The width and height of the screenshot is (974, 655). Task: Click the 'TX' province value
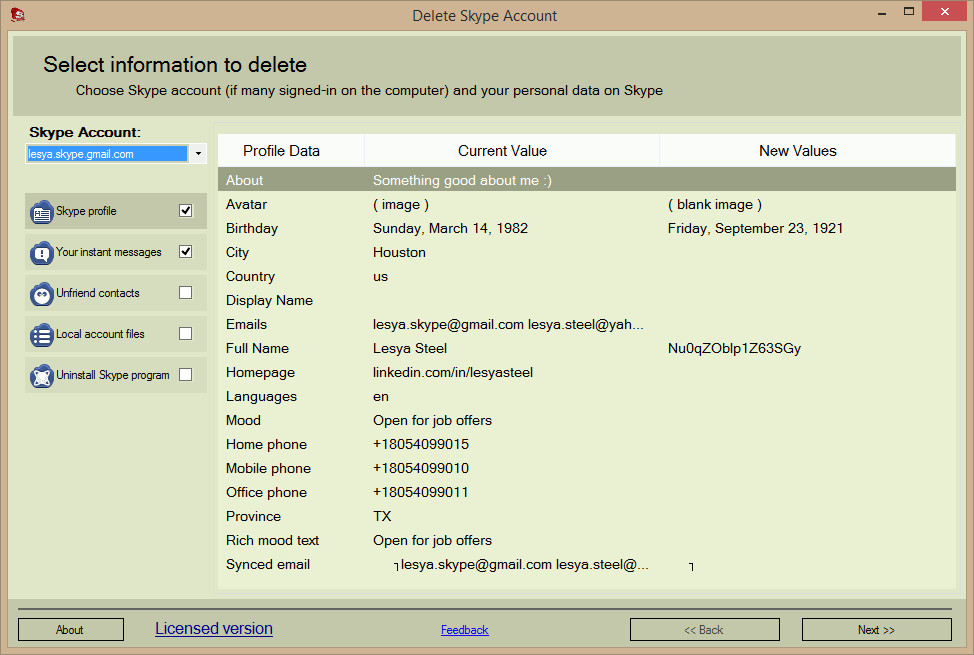point(382,516)
